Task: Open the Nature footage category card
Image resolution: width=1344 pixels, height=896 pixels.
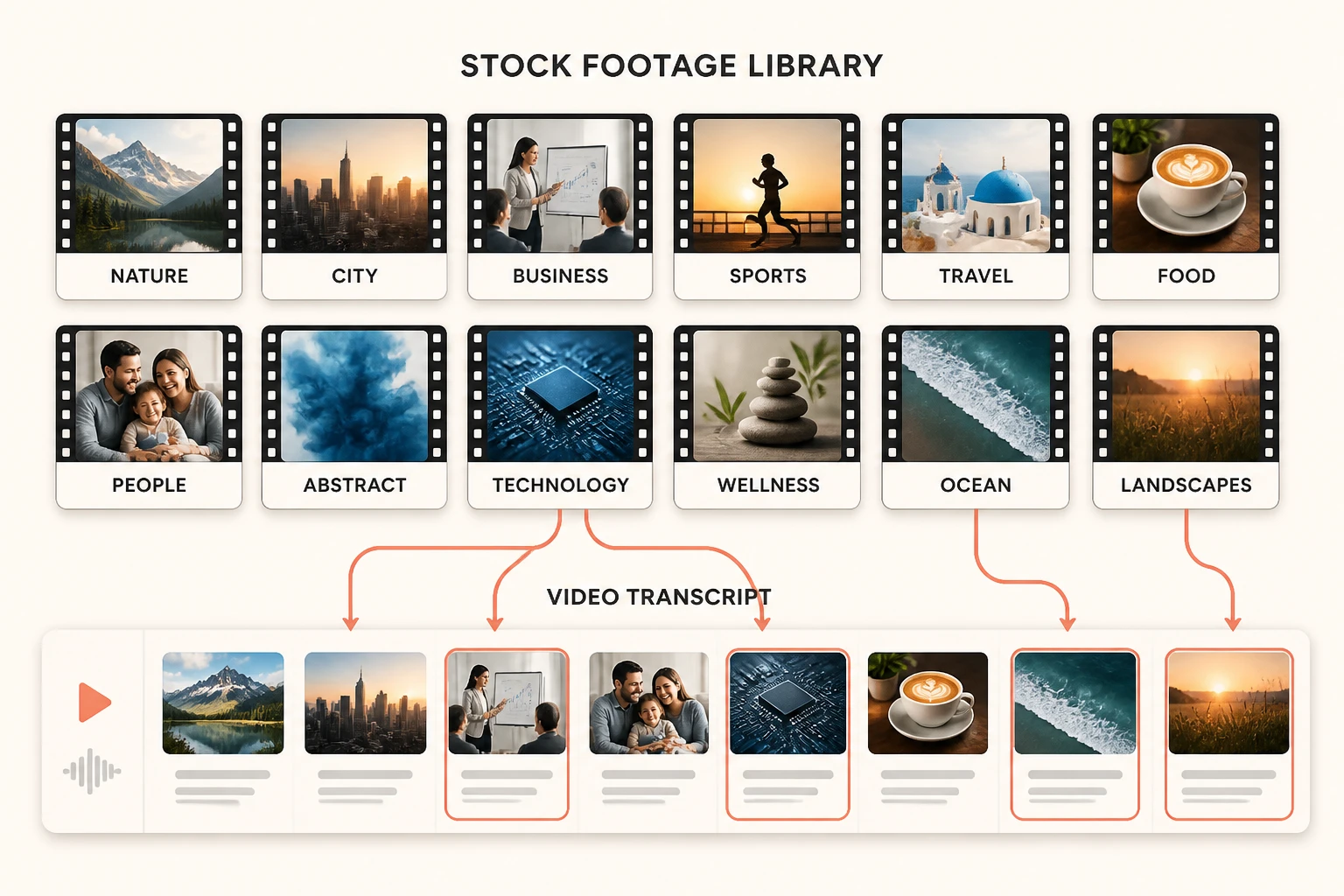Action: pyautogui.click(x=149, y=206)
